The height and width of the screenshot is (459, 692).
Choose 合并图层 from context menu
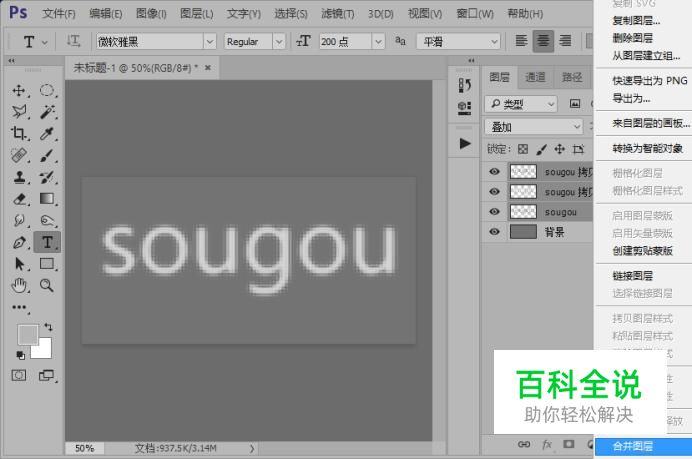coord(643,446)
